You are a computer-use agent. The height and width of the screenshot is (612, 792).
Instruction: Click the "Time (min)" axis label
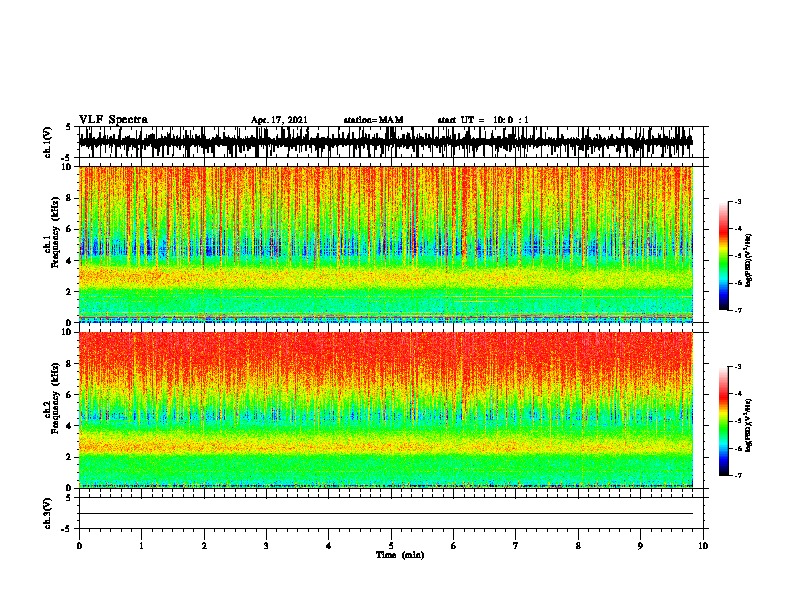(x=400, y=555)
